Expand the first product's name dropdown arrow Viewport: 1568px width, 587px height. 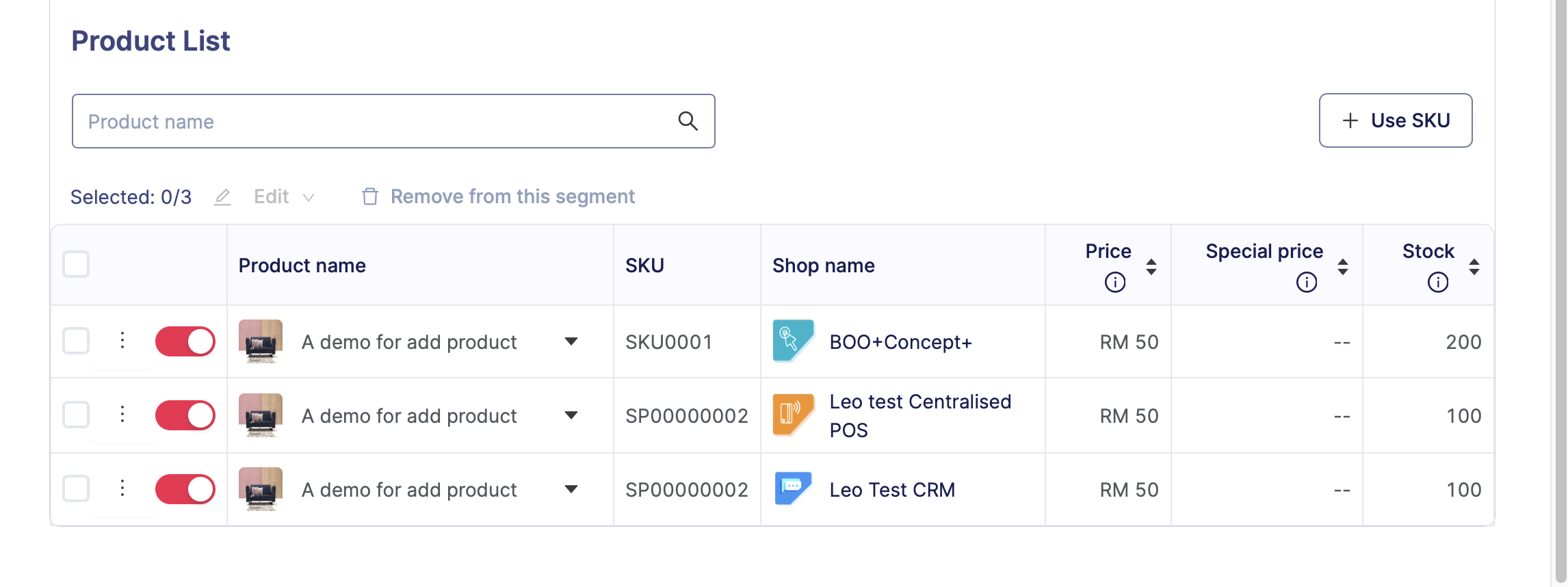click(571, 341)
